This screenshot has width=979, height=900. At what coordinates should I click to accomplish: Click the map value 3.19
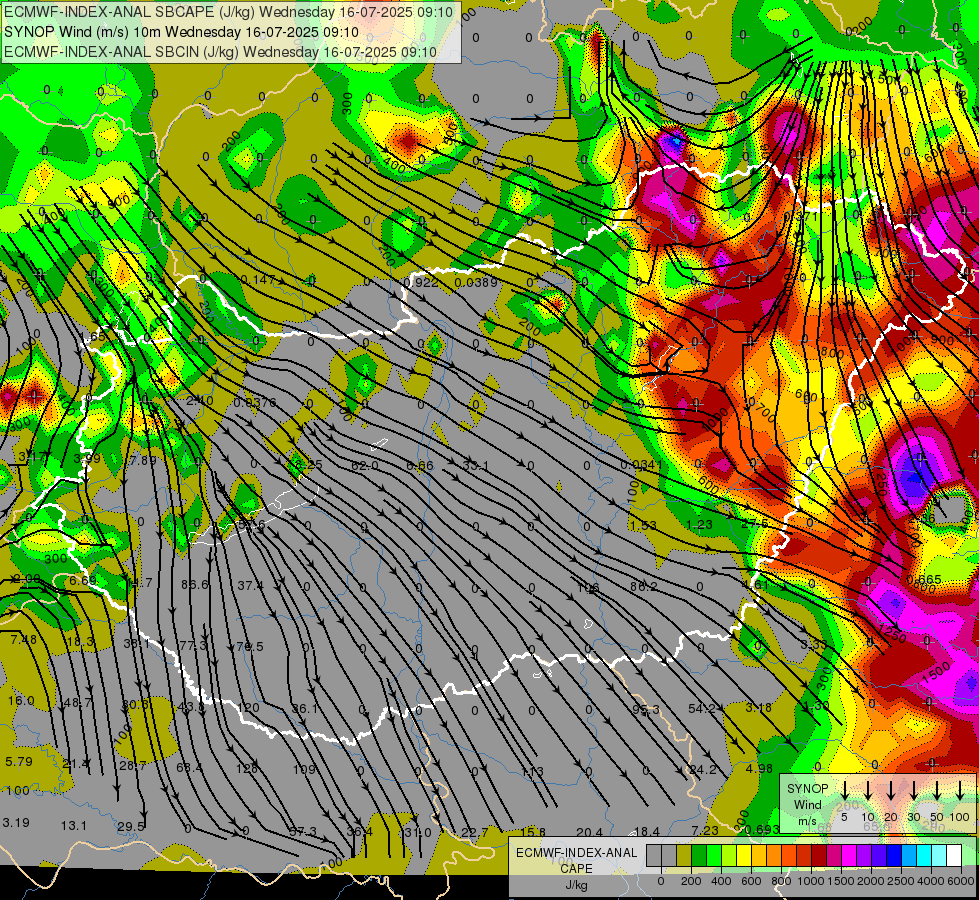[x=16, y=823]
